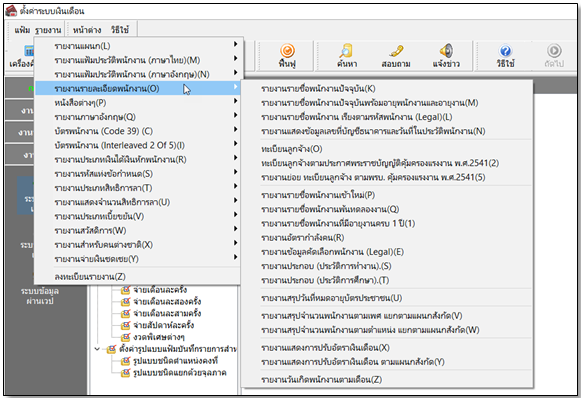581x398 pixels.
Task: Open the แฟ้ม menu
Action: pyautogui.click(x=22, y=30)
